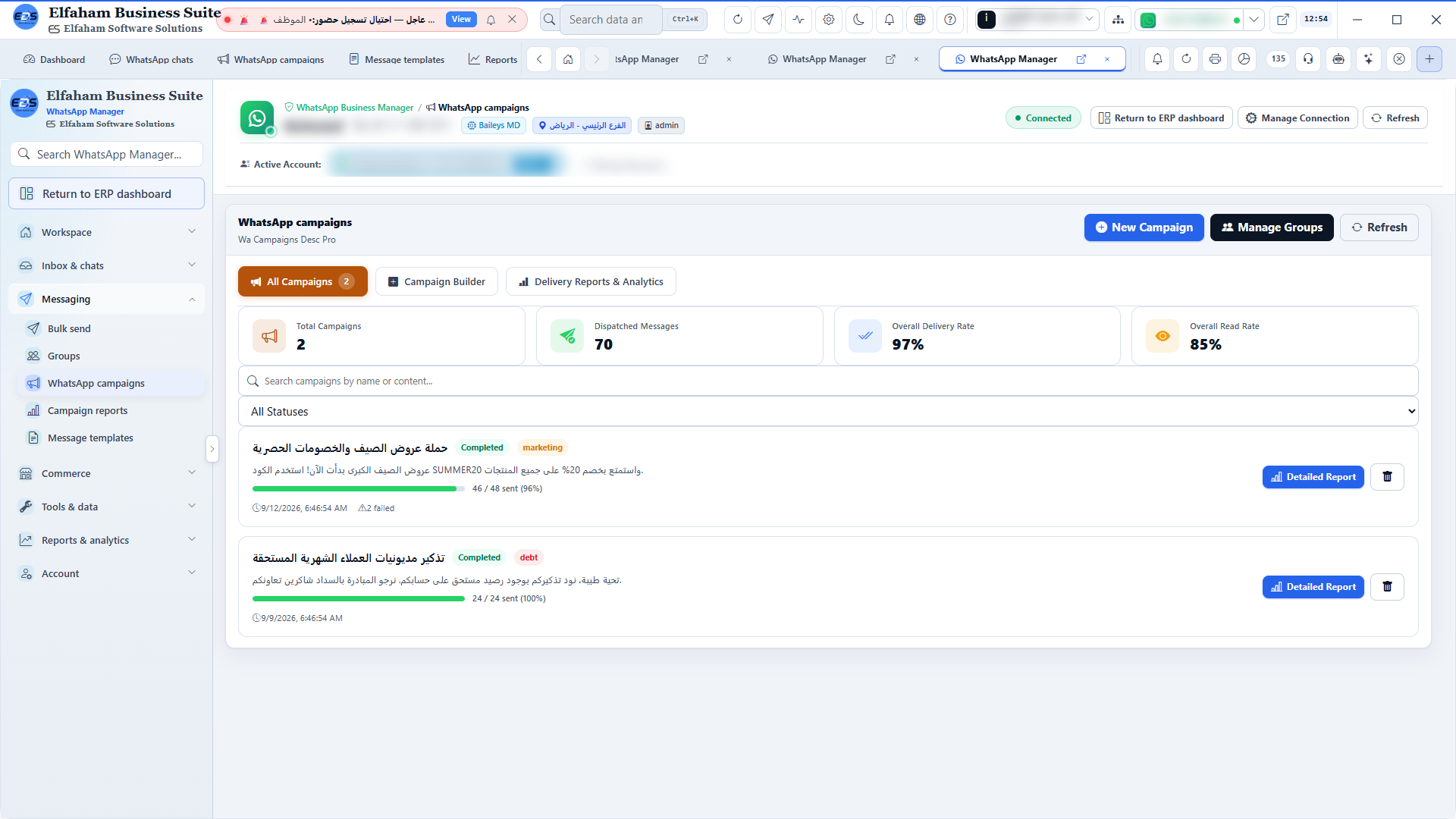Open the pop-out window icon beside the clock
Screen dimensions: 1456x819
(x=1282, y=20)
